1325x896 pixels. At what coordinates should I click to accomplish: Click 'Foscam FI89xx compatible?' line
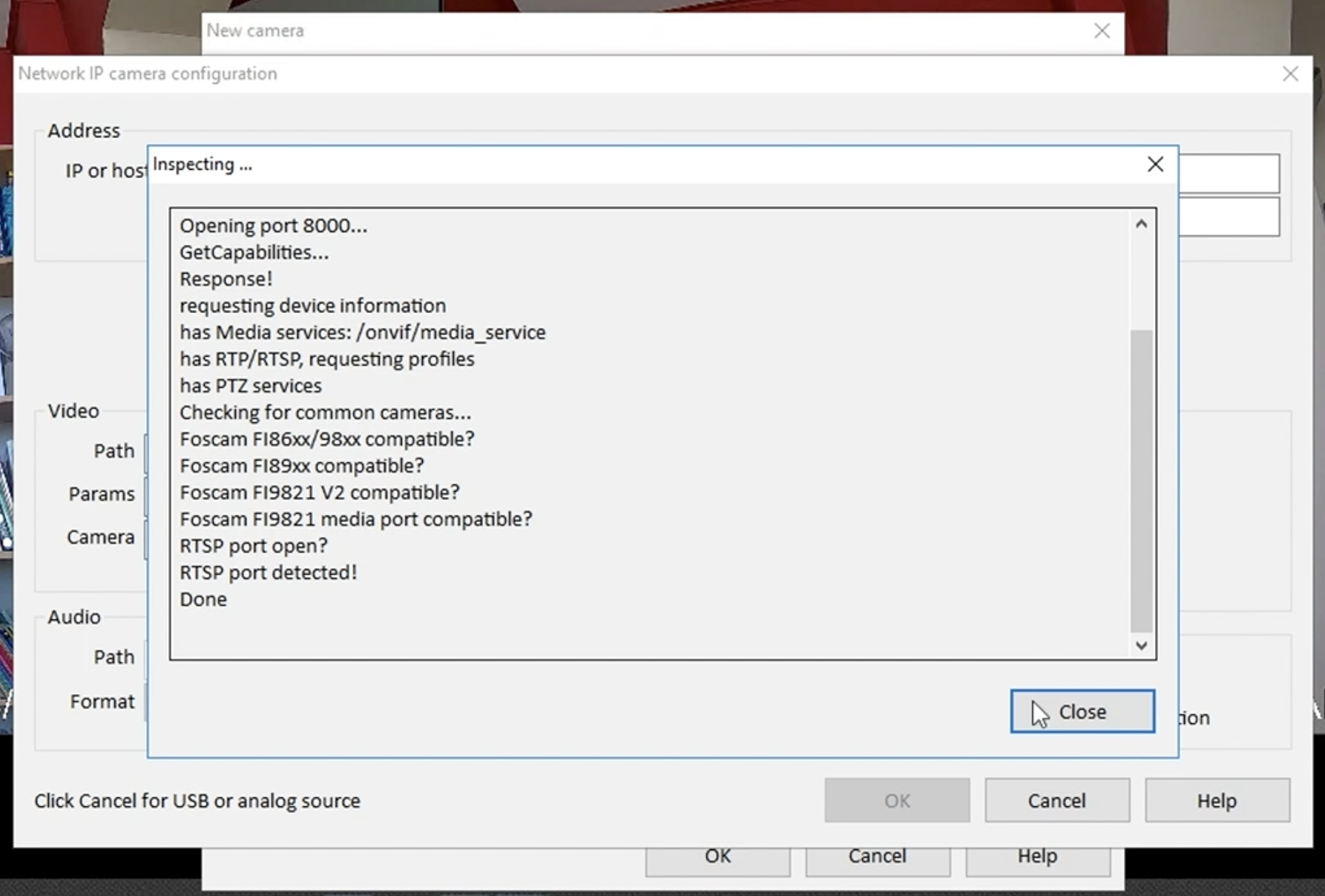(x=302, y=466)
